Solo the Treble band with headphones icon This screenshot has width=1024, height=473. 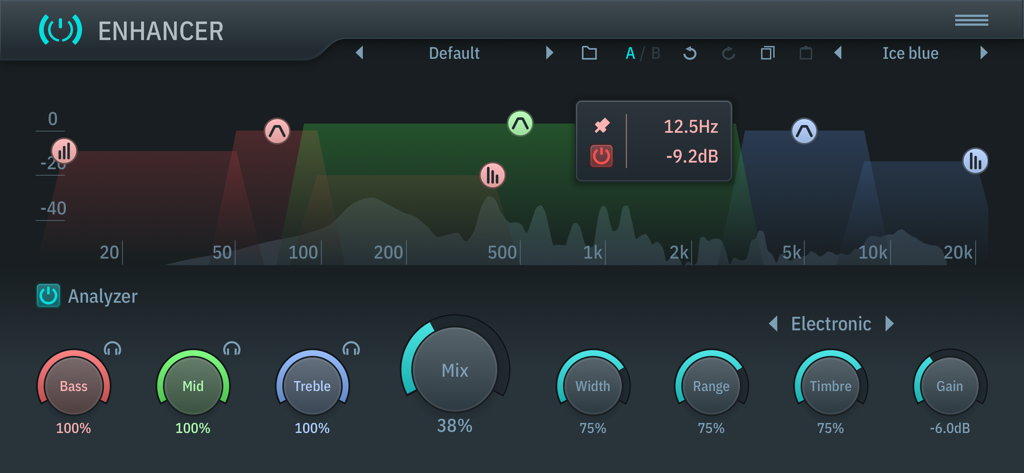pos(351,348)
